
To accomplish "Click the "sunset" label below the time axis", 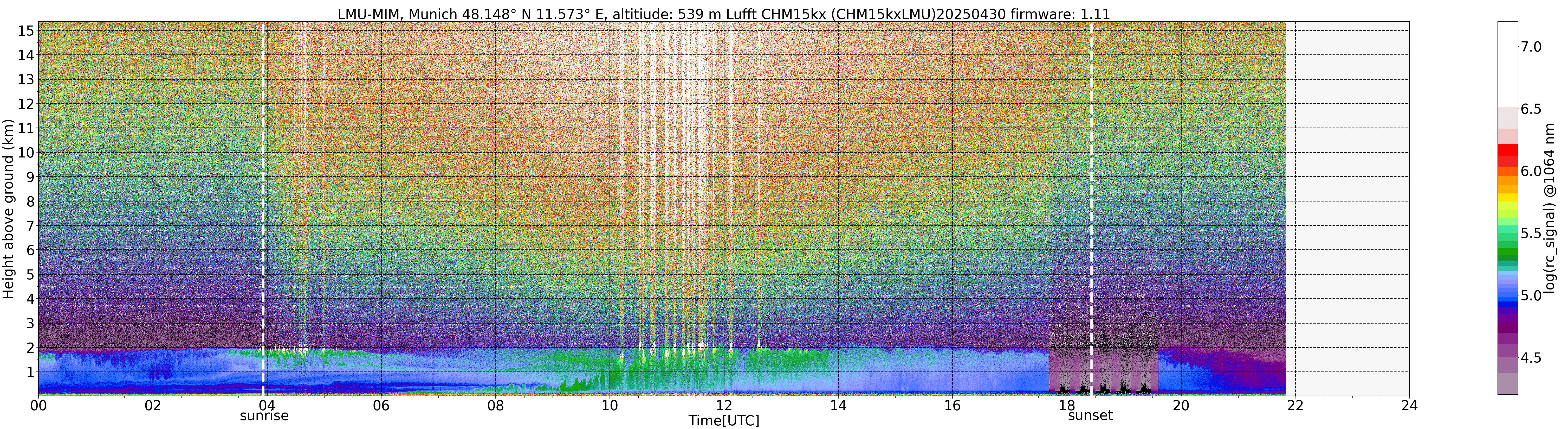I will pyautogui.click(x=1090, y=415).
